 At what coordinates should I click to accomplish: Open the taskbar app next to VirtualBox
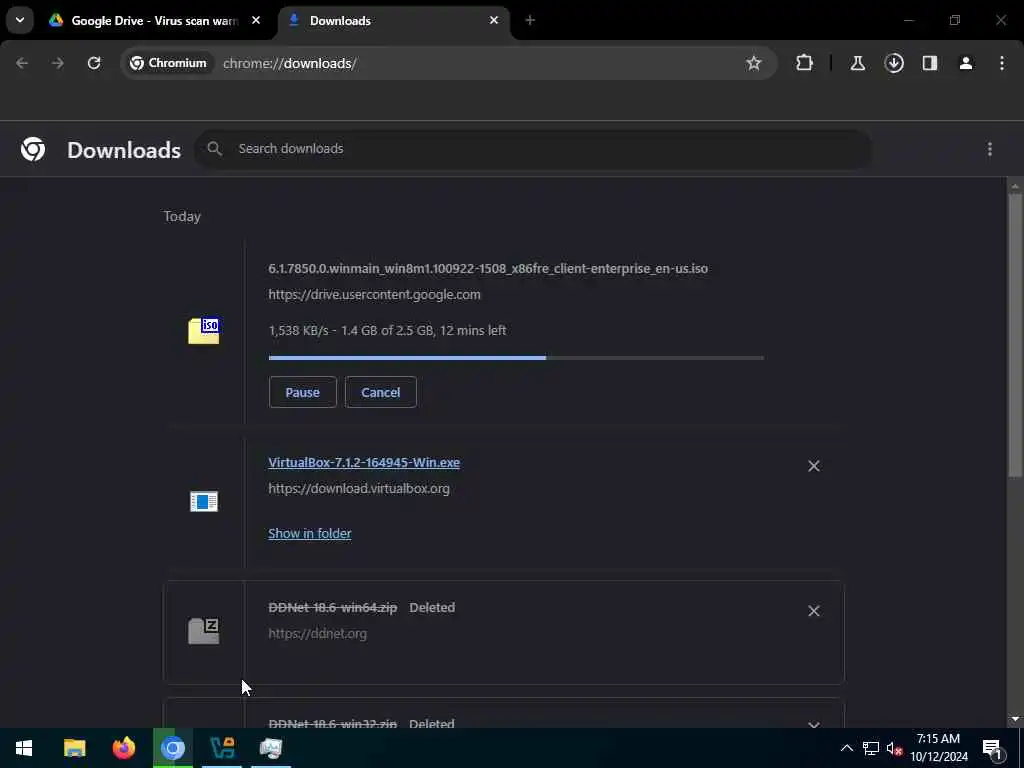[x=271, y=748]
